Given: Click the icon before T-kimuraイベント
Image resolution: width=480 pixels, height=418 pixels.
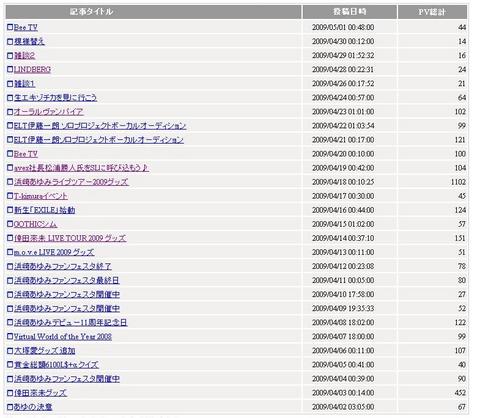Looking at the screenshot, I should 10,196.
